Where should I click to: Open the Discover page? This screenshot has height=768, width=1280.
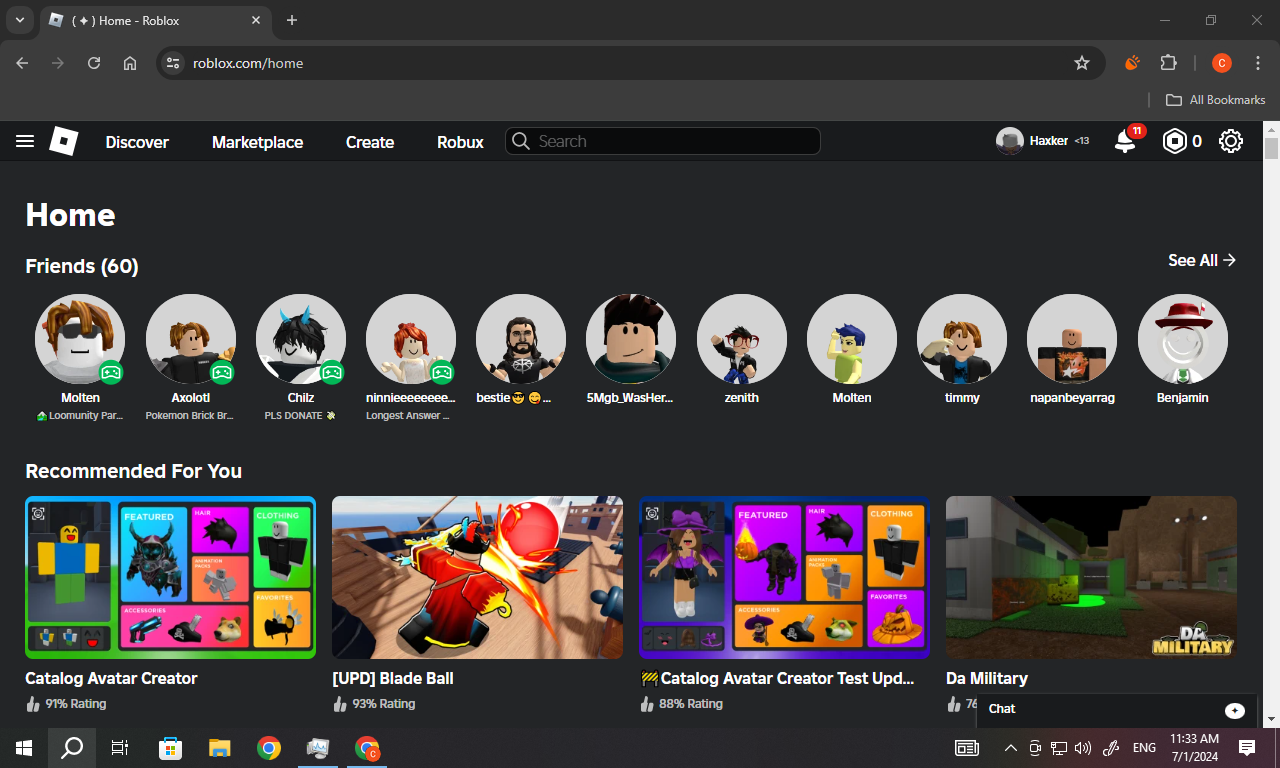137,142
